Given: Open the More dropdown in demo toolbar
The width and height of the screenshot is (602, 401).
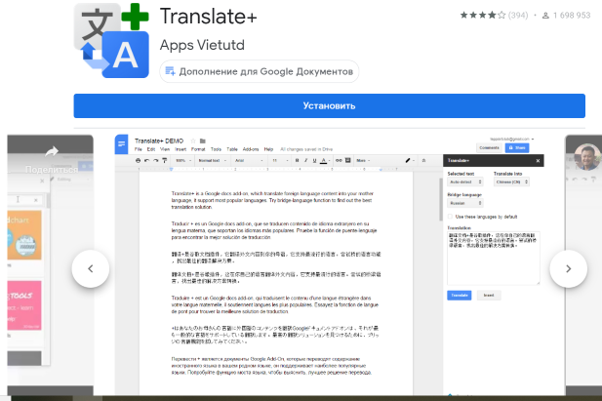Looking at the screenshot, I should click(x=363, y=161).
